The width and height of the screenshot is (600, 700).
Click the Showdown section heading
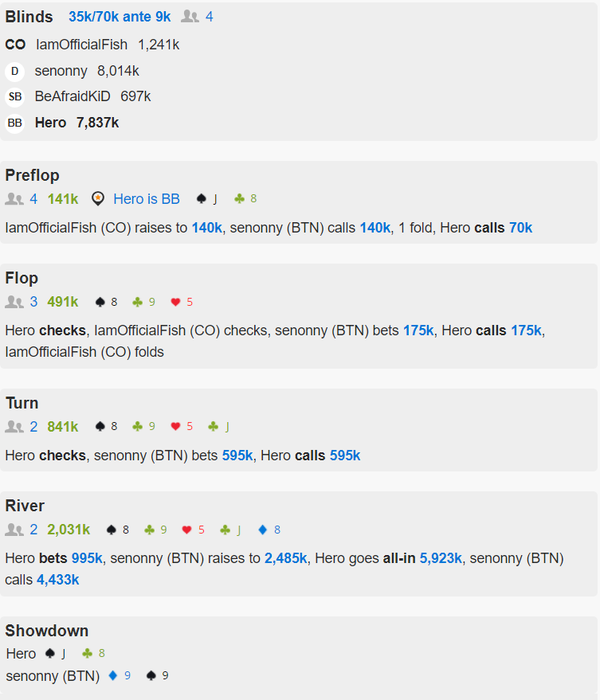tap(47, 631)
